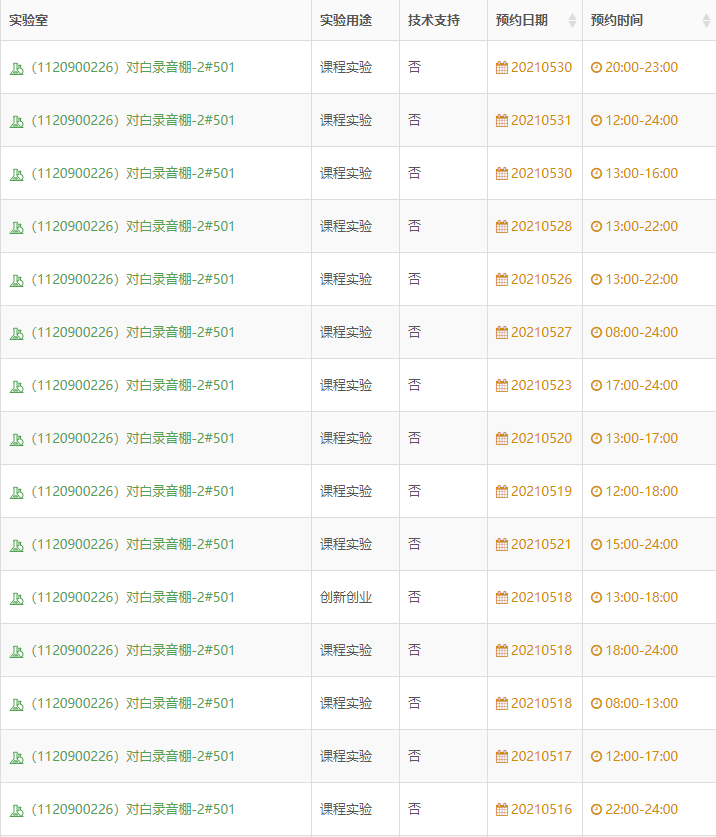This screenshot has height=837, width=716.
Task: Open the 对白录音棚 link in the 20210520 row
Action: (133, 438)
